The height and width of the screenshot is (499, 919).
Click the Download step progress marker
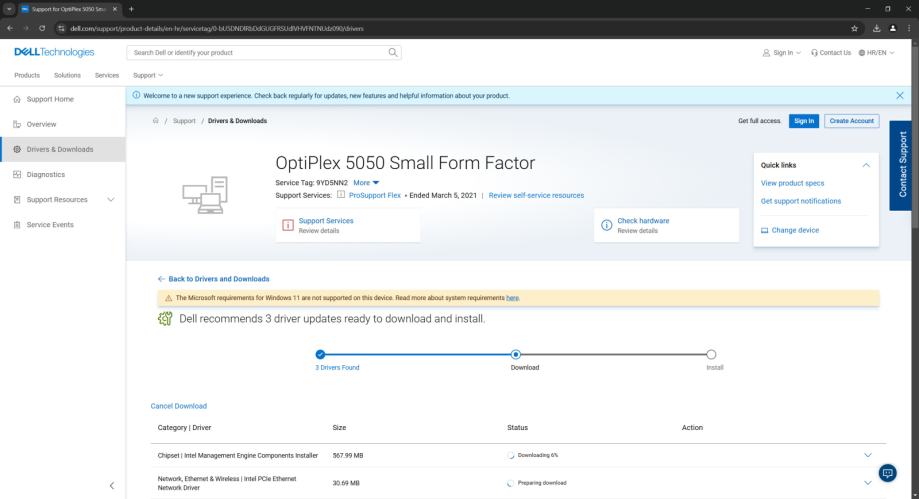pos(515,353)
